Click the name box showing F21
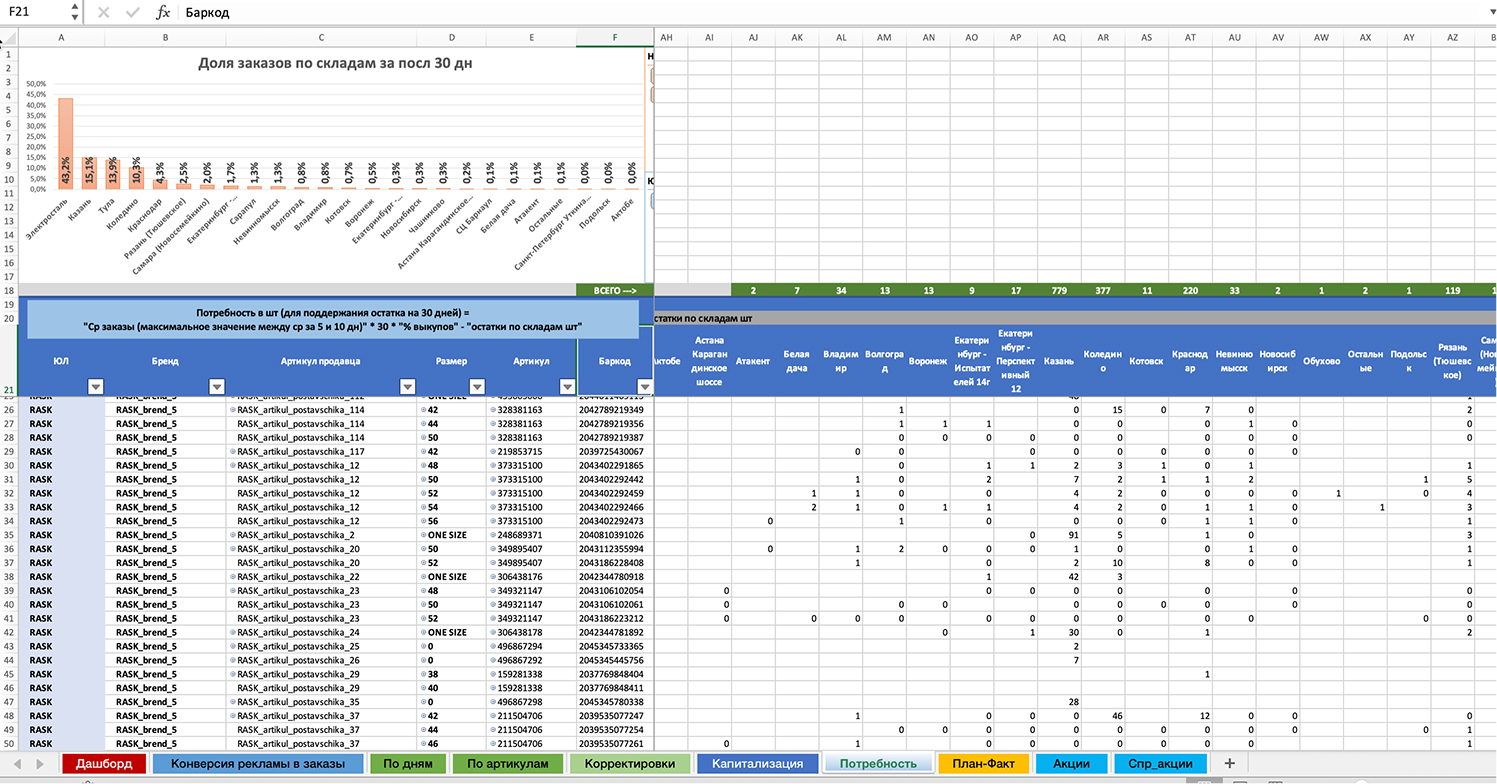Viewport: 1497px width, 784px height. click(x=35, y=13)
